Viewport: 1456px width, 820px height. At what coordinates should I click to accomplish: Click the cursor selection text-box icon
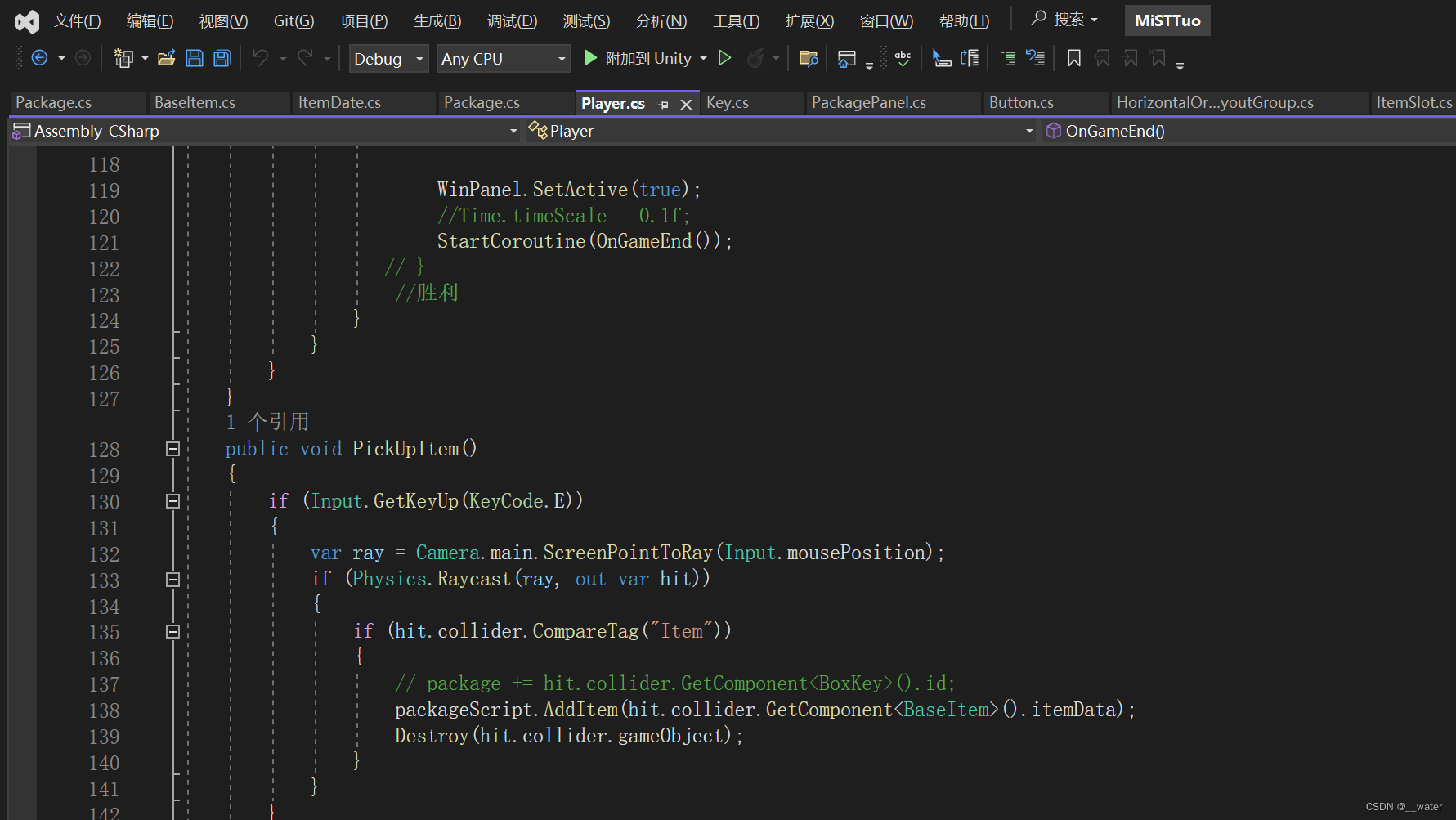942,58
